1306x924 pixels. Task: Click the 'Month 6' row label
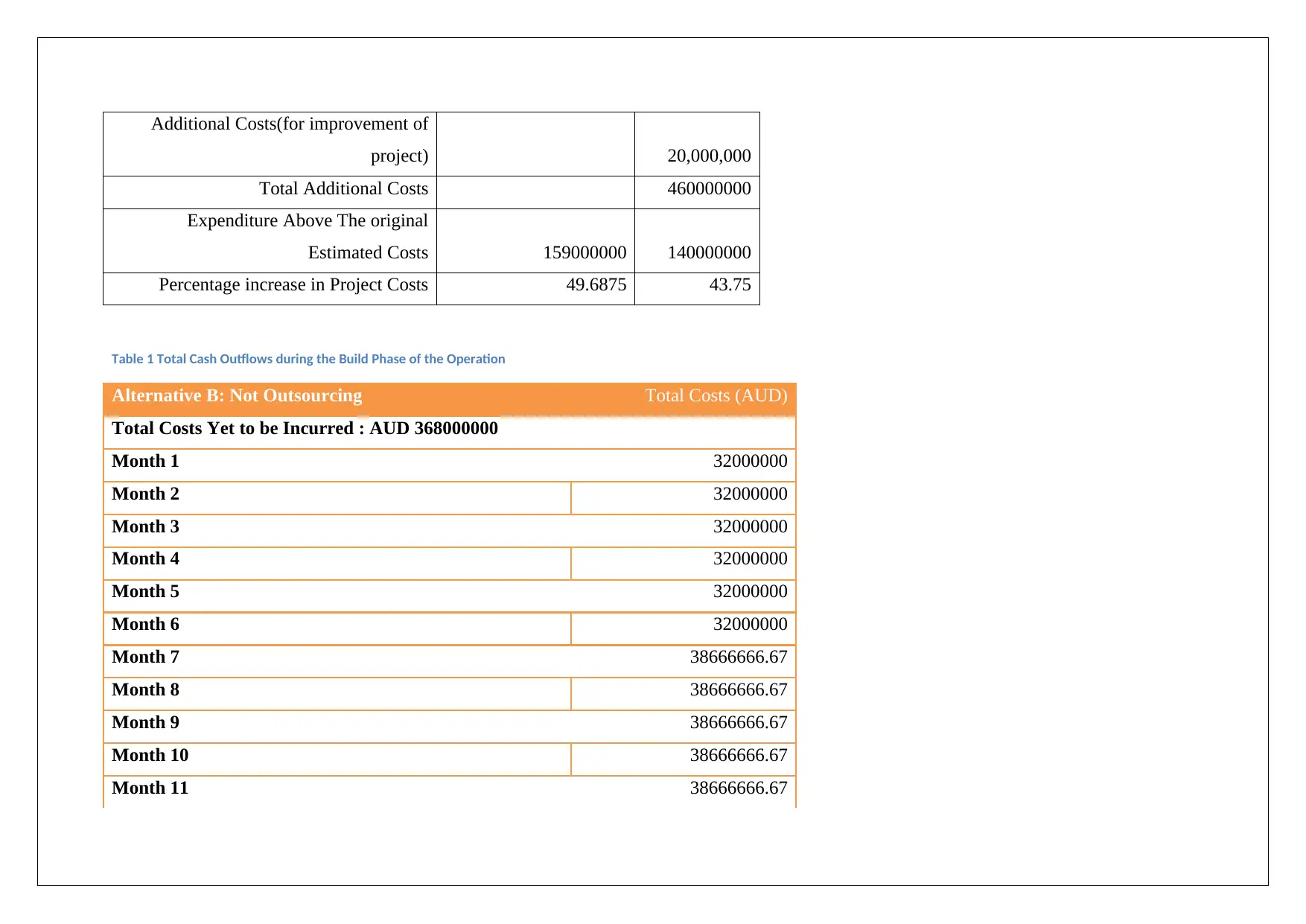[x=145, y=624]
